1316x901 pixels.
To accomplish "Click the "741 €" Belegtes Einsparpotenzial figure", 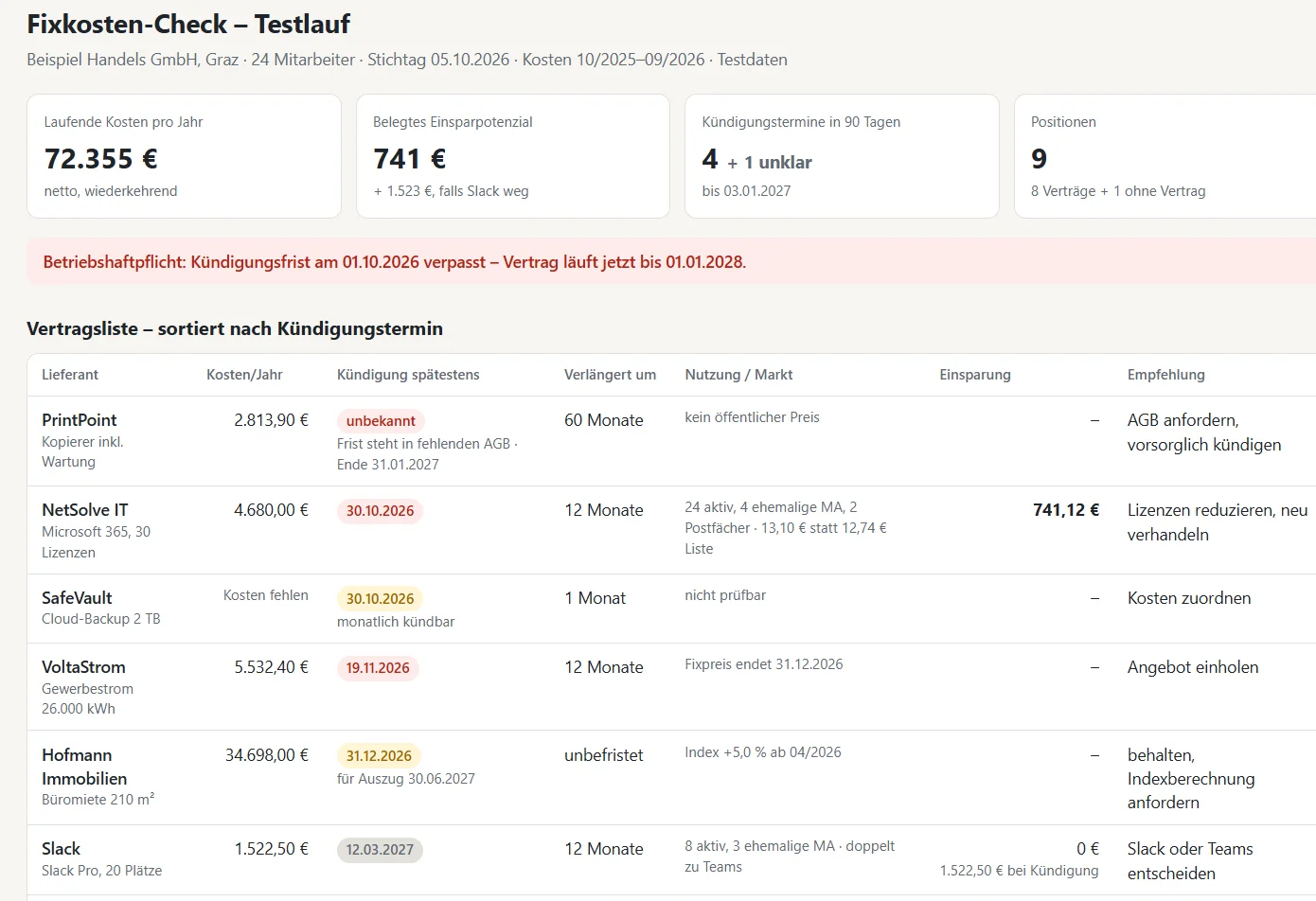I will click(410, 158).
